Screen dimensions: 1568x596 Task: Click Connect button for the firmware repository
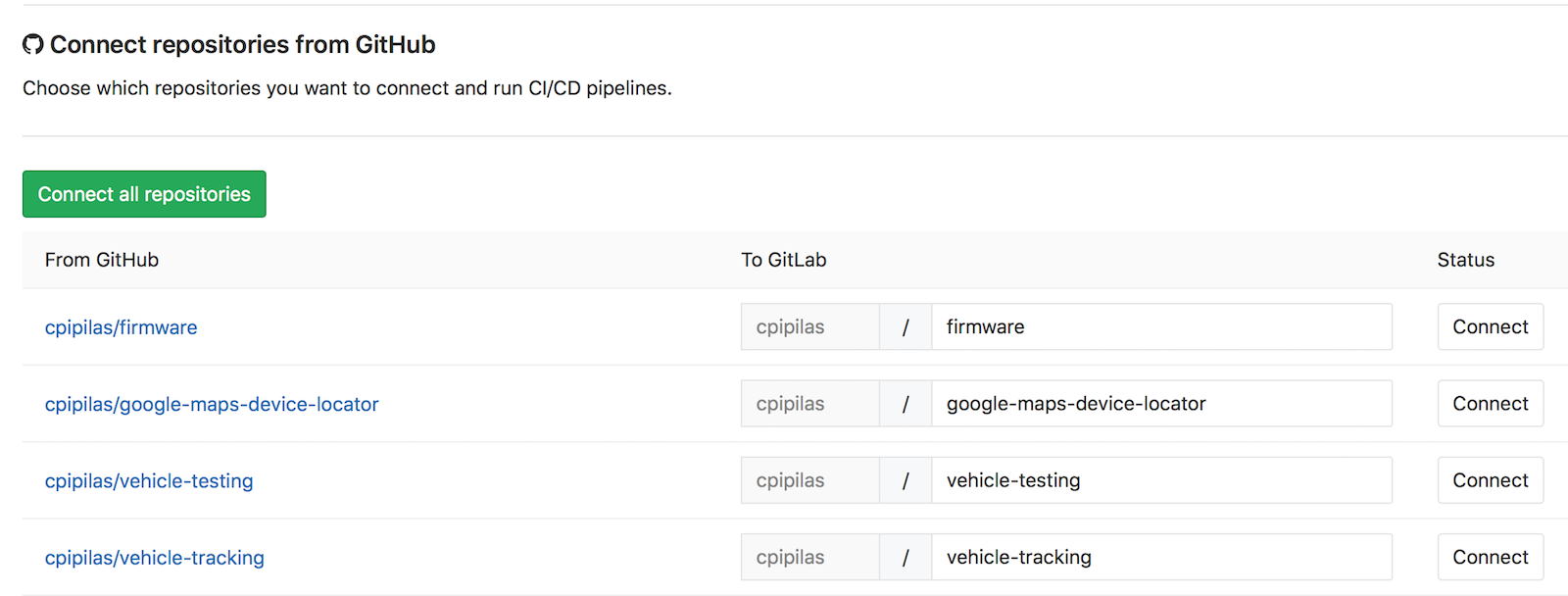click(x=1490, y=326)
